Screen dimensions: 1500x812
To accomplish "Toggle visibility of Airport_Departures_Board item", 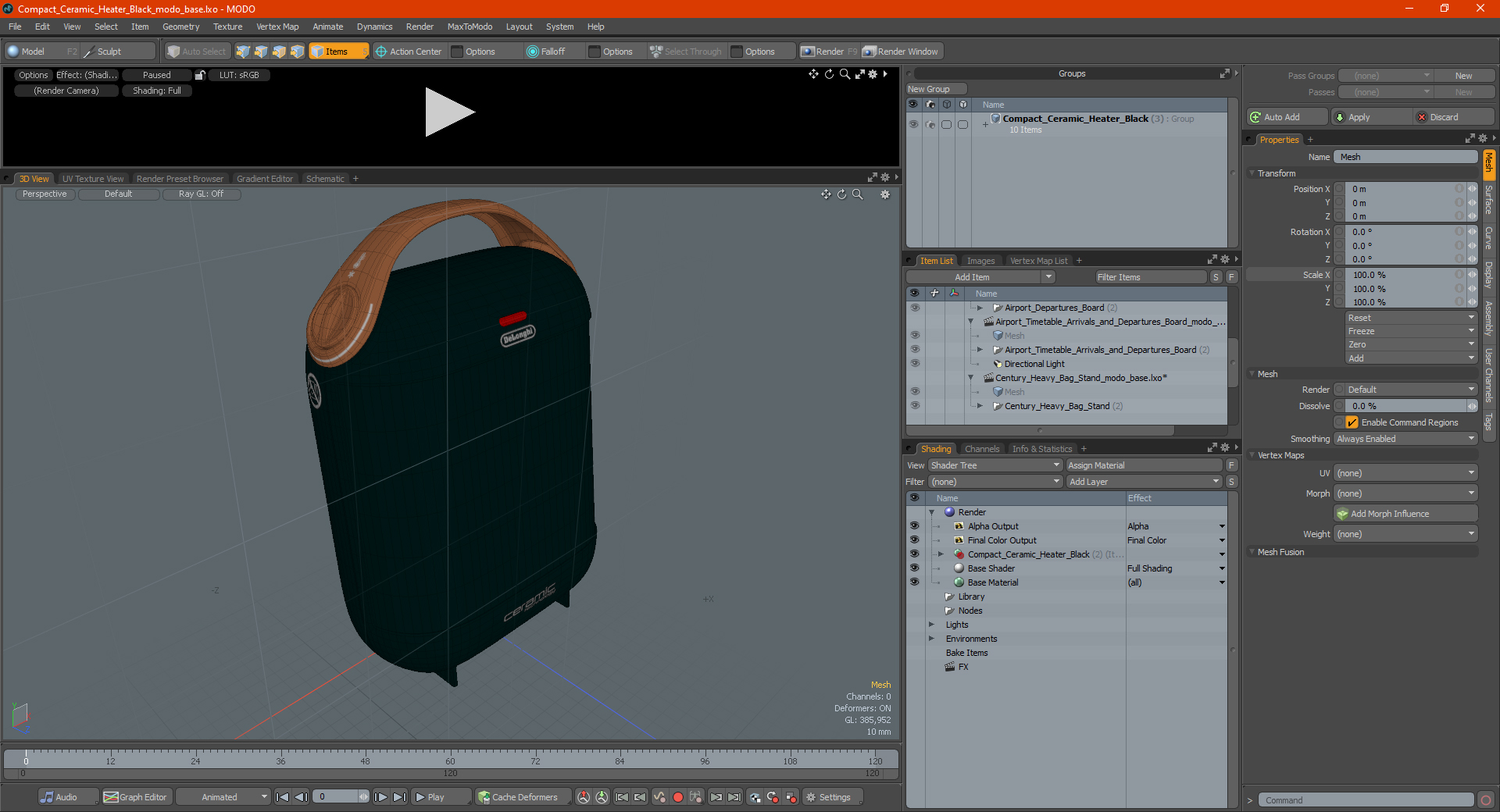I will pos(914,308).
